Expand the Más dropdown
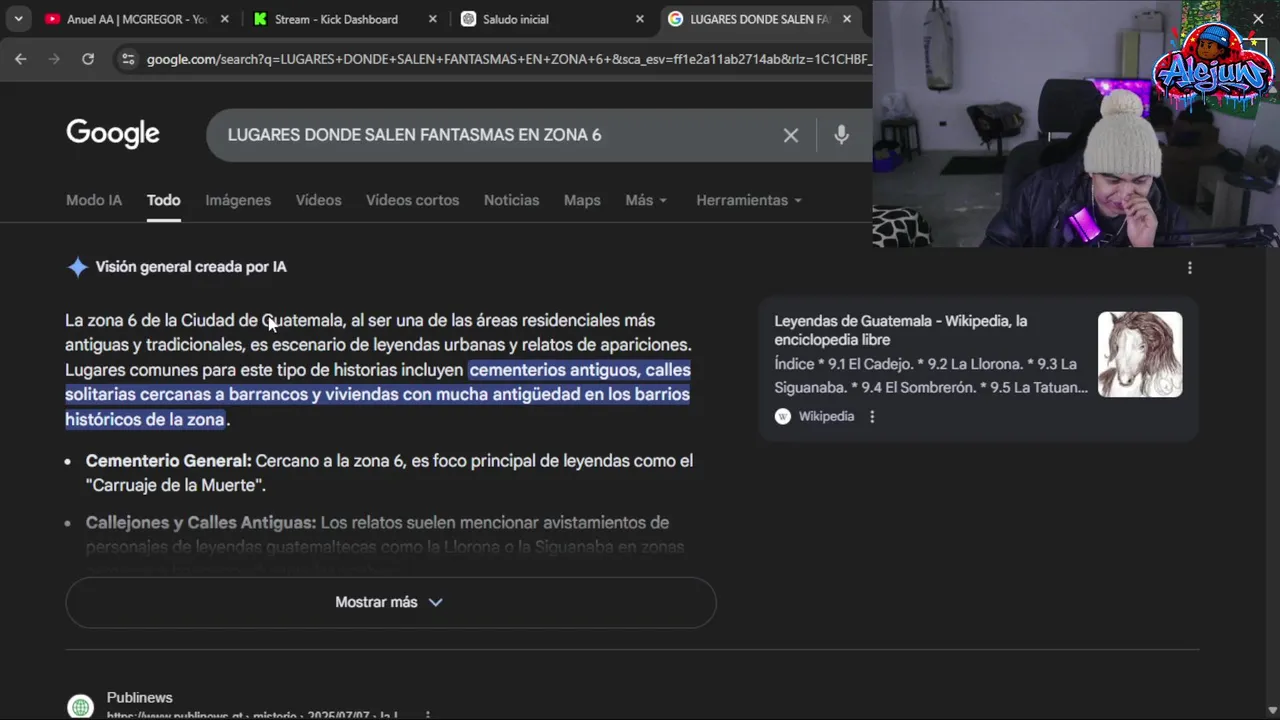The width and height of the screenshot is (1280, 720). tap(646, 200)
